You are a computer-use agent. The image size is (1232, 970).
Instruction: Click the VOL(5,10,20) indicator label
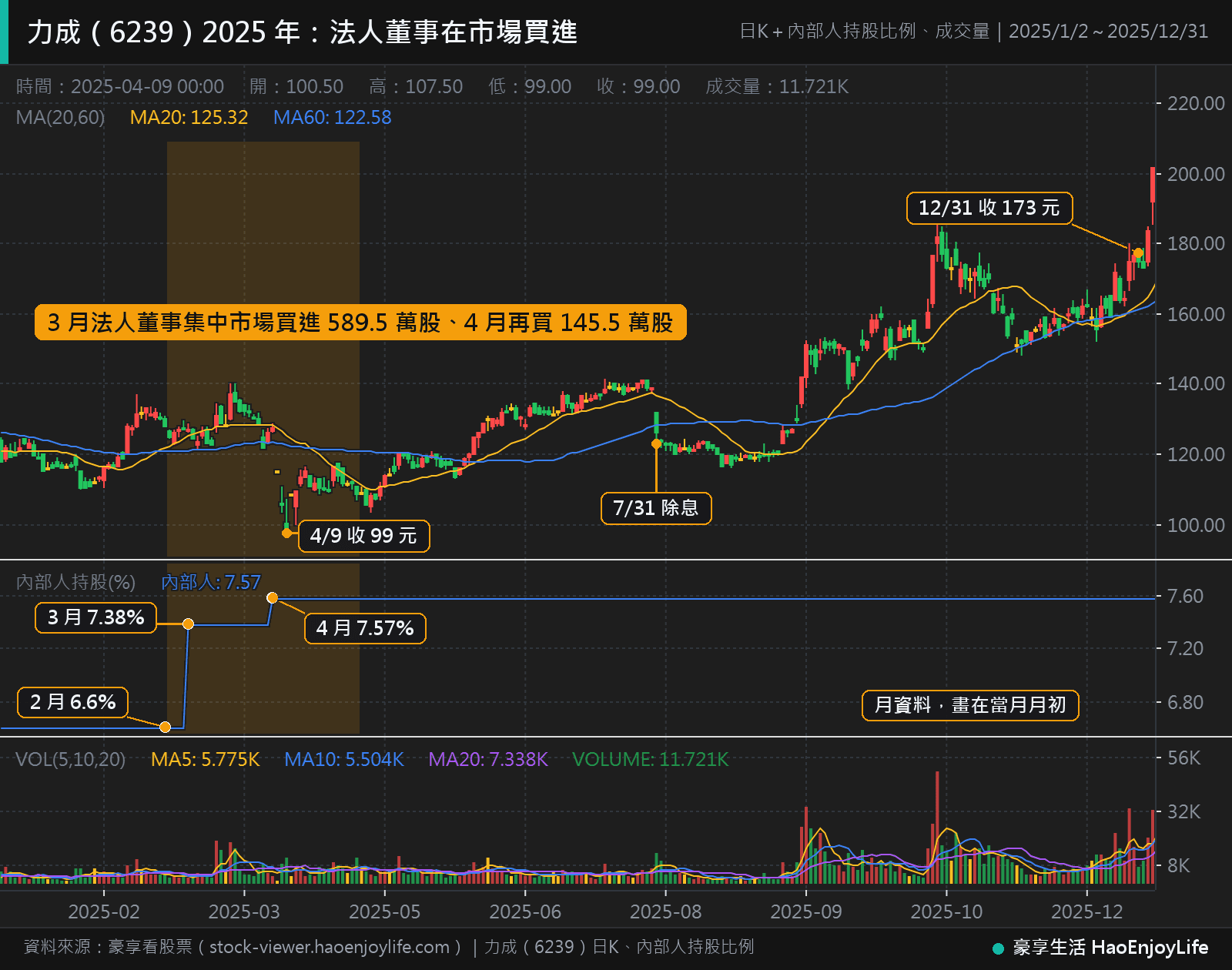71,760
